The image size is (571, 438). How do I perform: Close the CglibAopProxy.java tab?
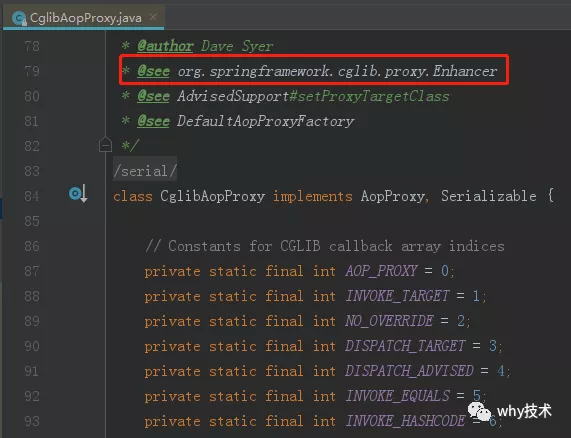click(153, 17)
